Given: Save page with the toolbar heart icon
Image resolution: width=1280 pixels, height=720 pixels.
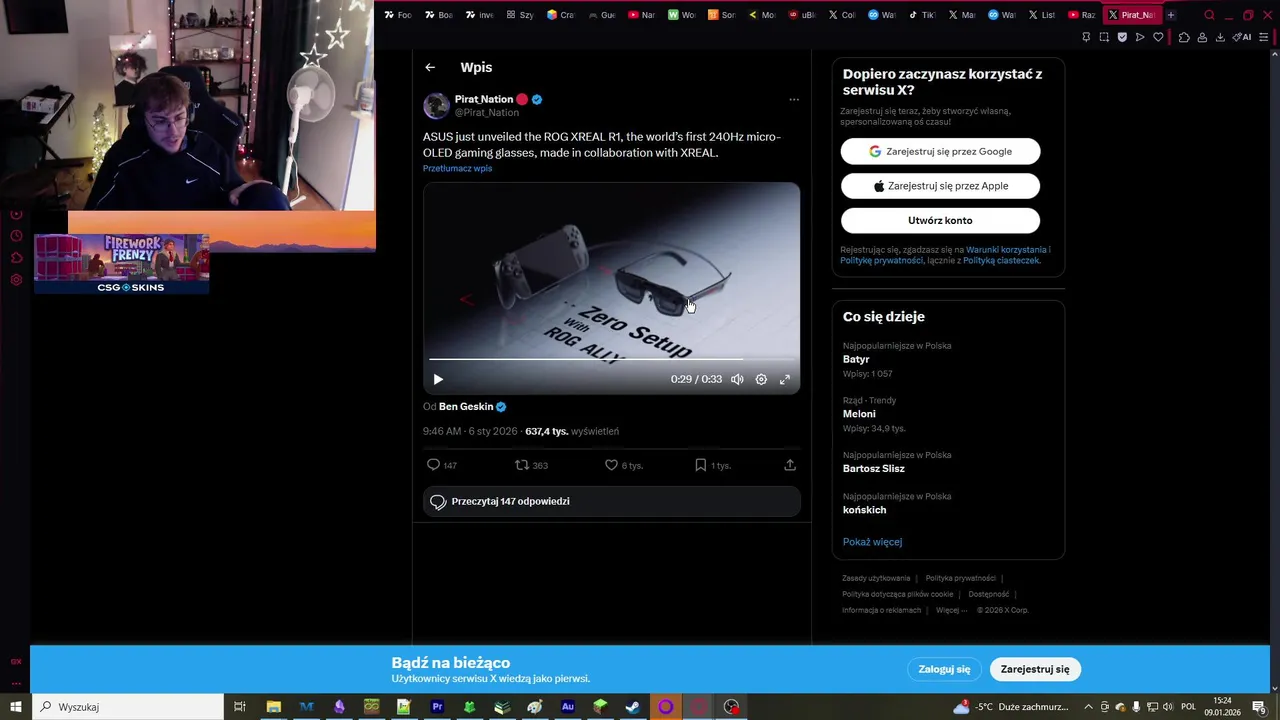Looking at the screenshot, I should [1158, 37].
